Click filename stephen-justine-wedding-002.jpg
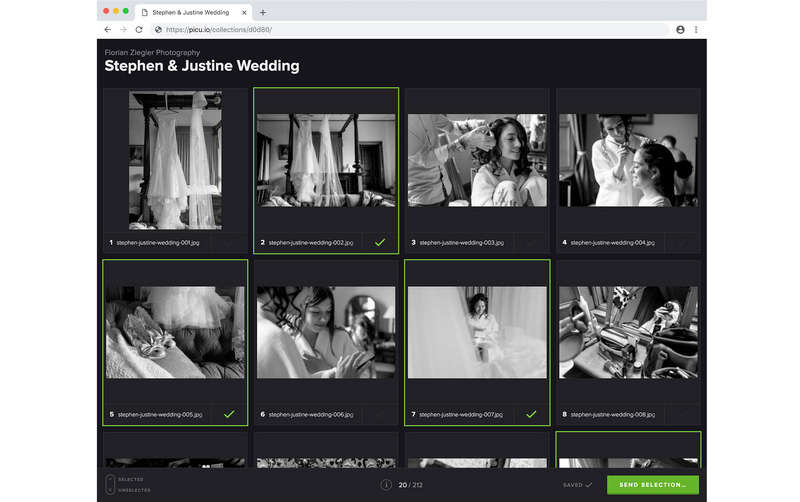The width and height of the screenshot is (800, 502). (x=311, y=243)
